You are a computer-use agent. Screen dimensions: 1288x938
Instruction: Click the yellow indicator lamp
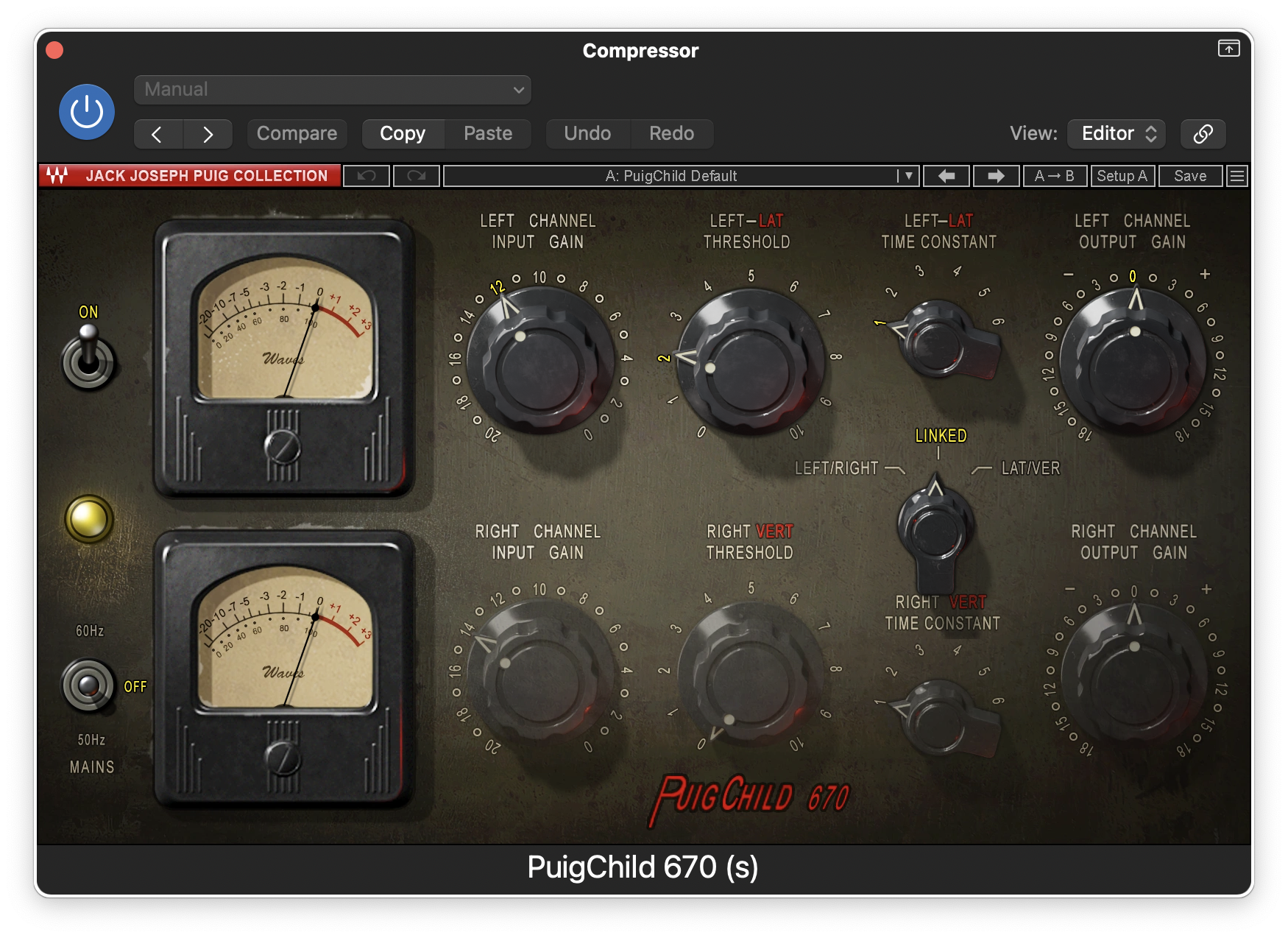(x=89, y=519)
